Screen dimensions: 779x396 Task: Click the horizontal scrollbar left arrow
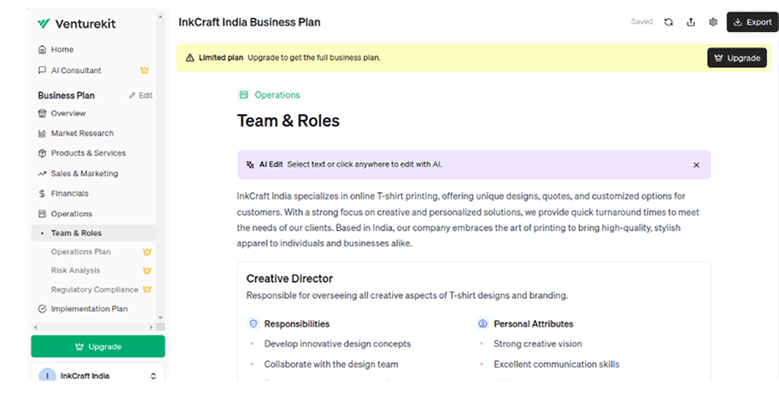35,327
